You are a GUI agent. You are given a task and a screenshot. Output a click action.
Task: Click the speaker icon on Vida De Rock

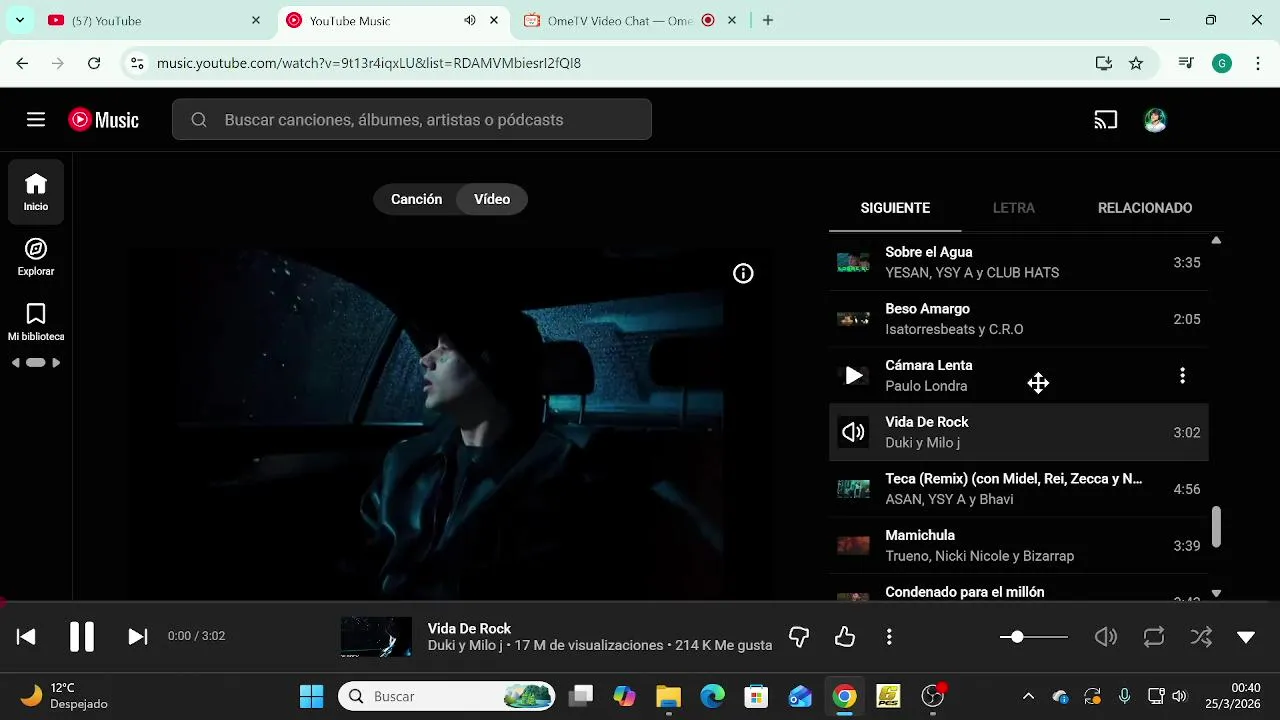(x=853, y=432)
